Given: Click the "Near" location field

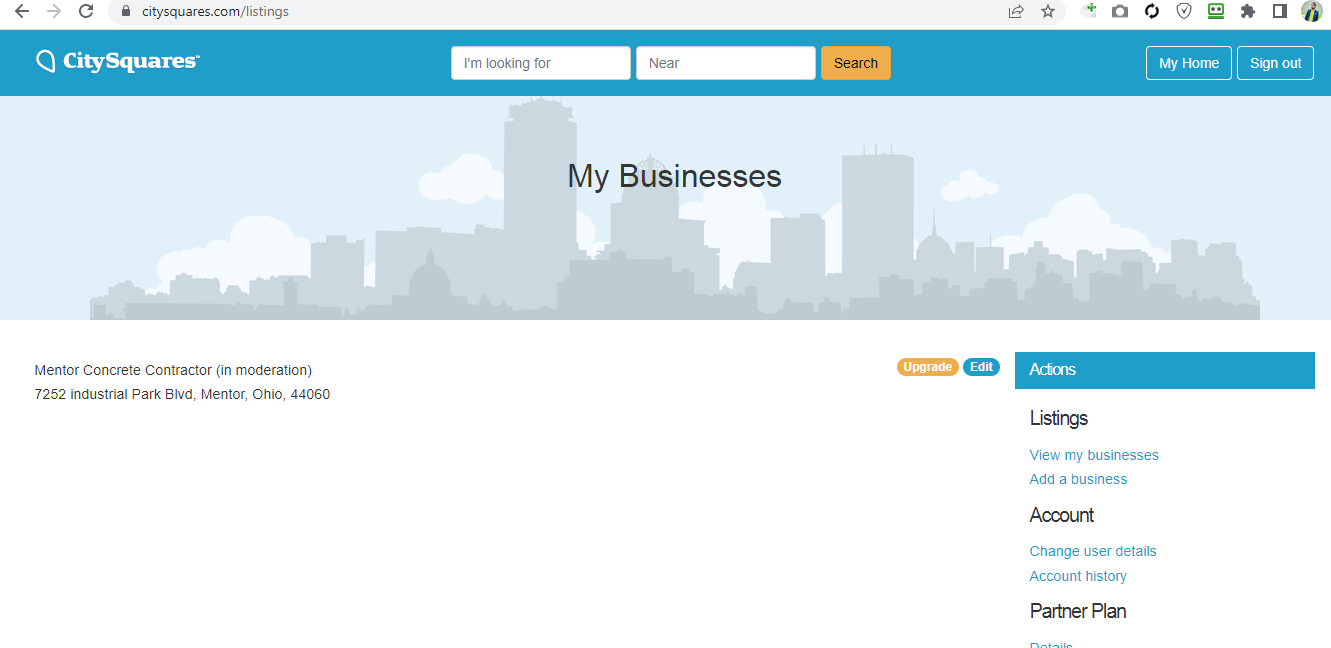Looking at the screenshot, I should (726, 63).
